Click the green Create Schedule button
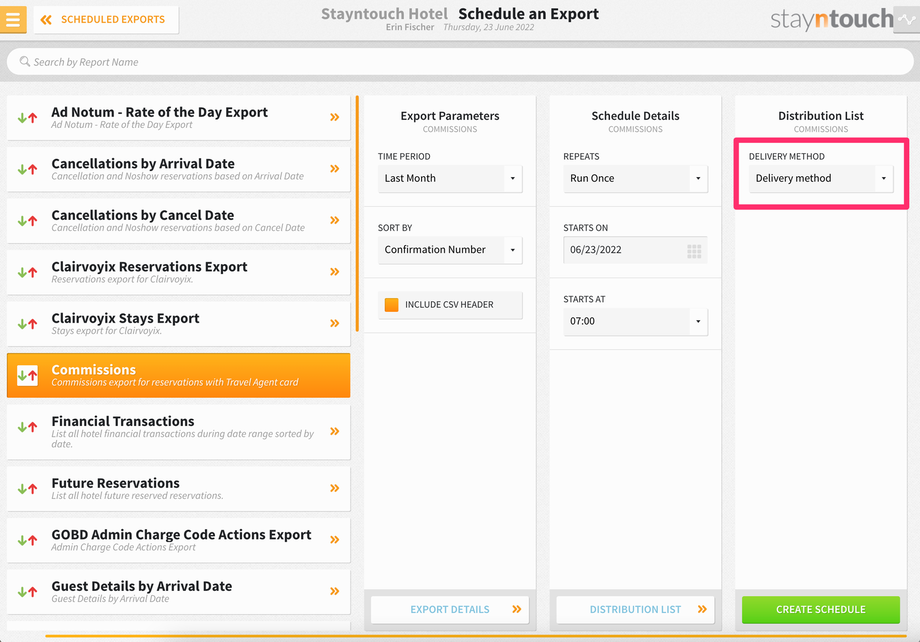The height and width of the screenshot is (642, 920). [x=821, y=610]
